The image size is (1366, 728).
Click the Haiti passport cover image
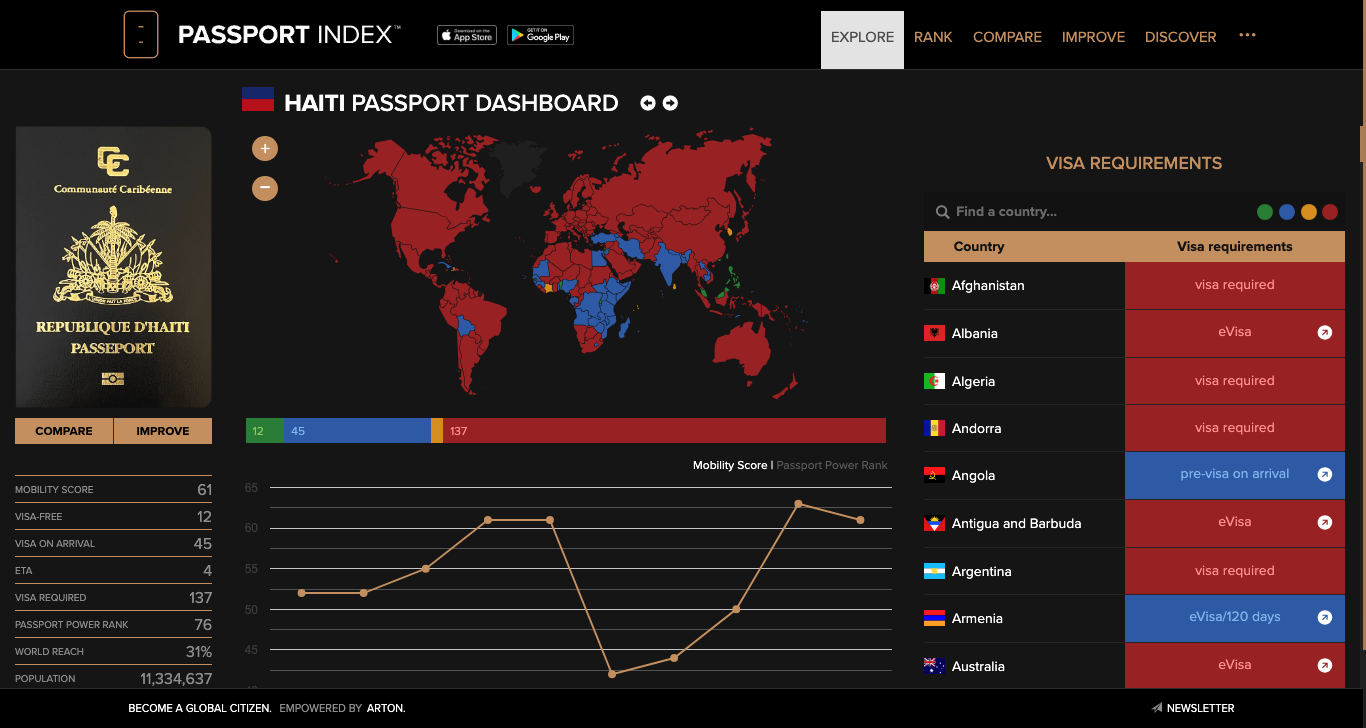[113, 267]
